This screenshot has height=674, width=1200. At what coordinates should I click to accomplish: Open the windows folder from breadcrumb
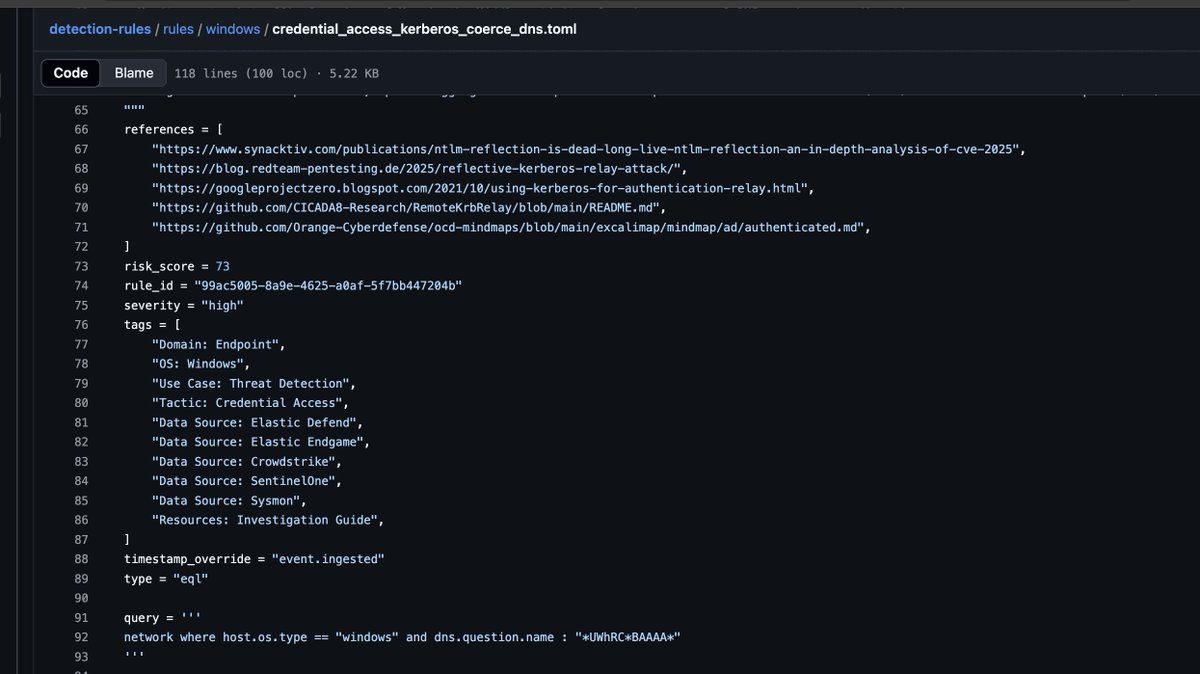[233, 28]
